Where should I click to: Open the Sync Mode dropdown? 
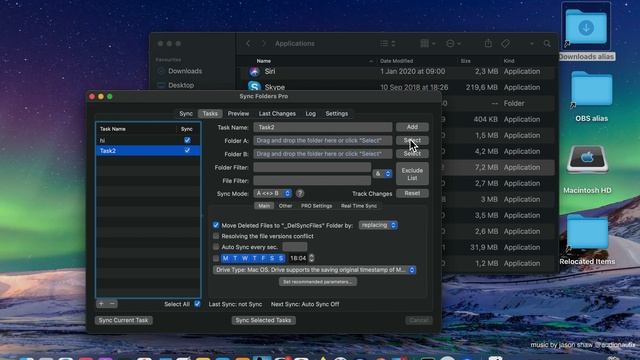tap(272, 193)
